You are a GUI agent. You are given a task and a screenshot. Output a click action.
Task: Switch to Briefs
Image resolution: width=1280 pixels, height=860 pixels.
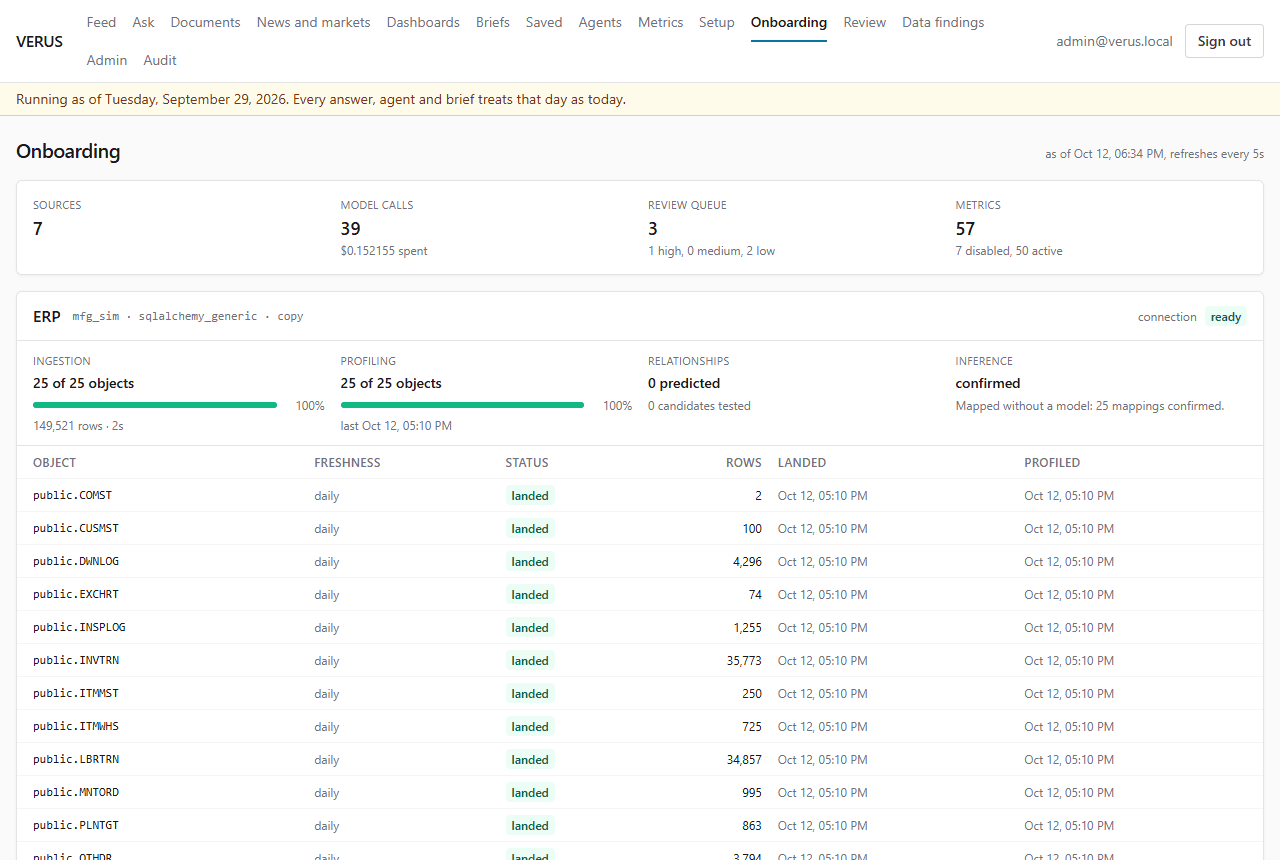point(492,22)
